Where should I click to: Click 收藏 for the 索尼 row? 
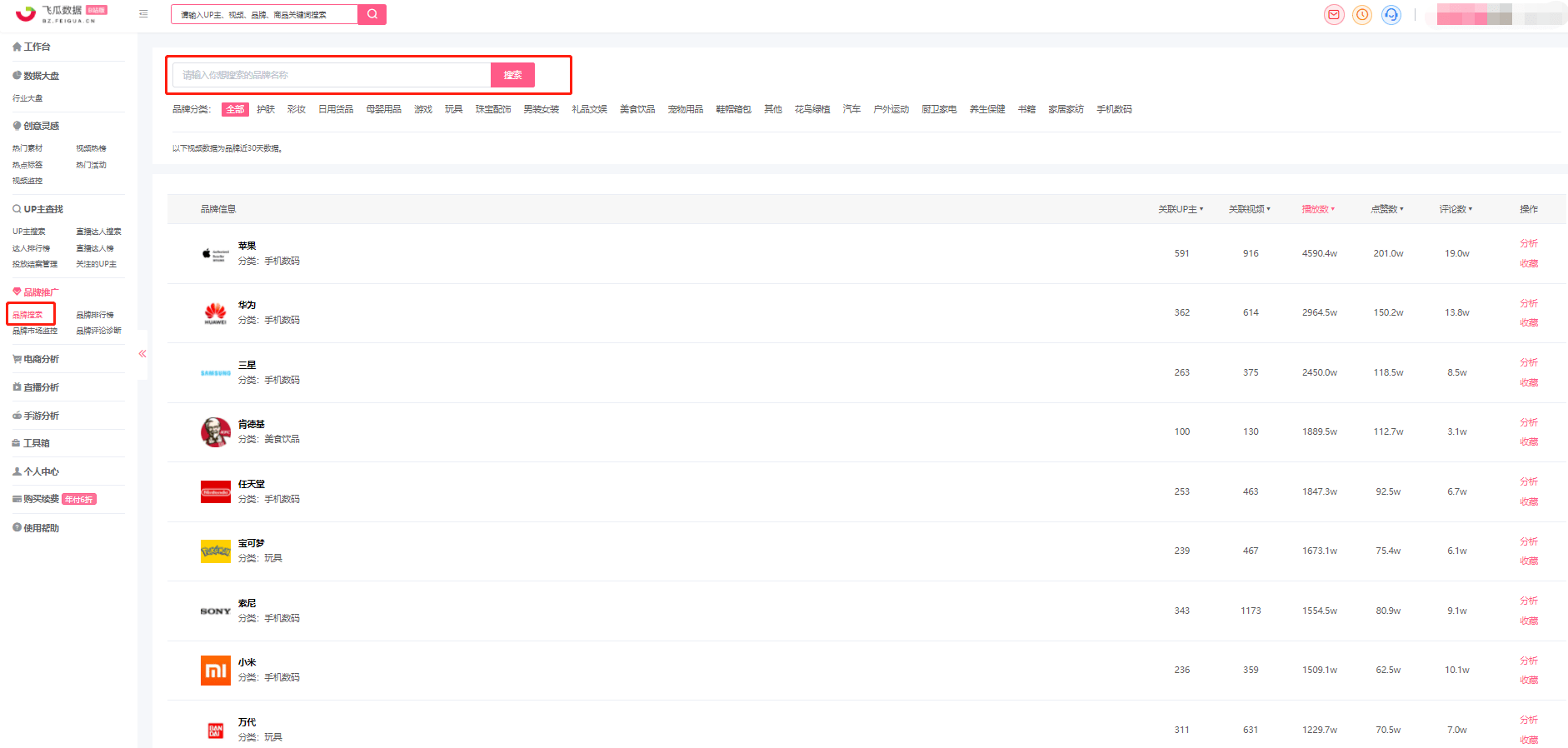[1529, 621]
